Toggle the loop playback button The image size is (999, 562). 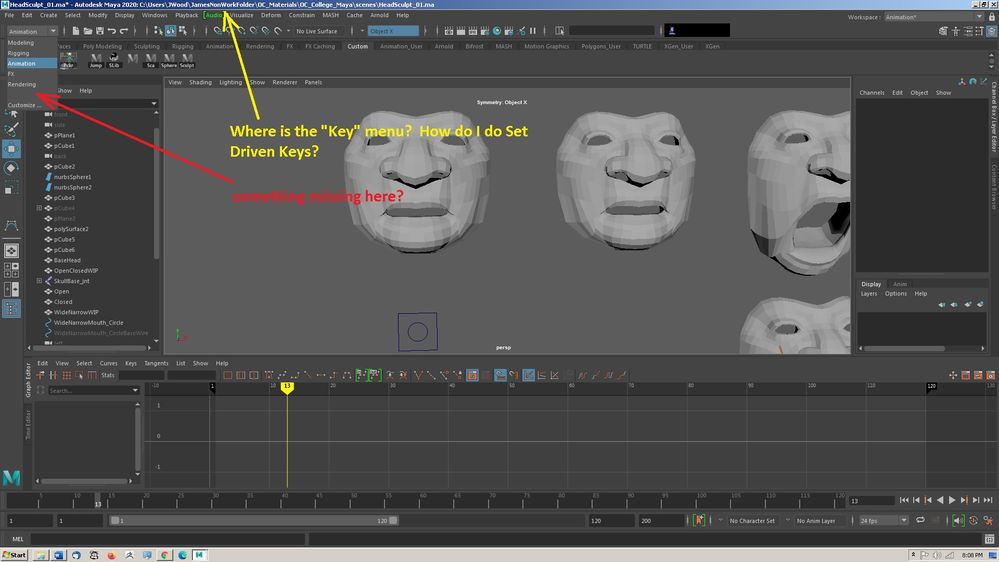(x=921, y=521)
